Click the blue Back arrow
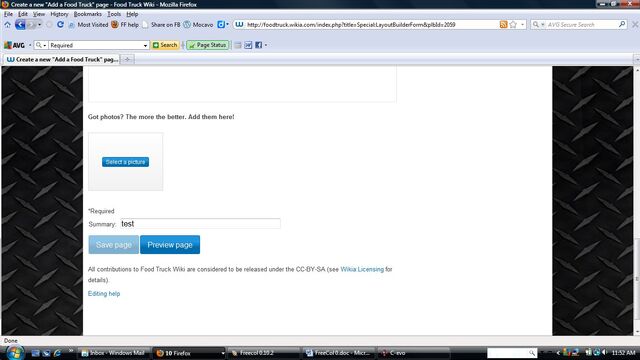Viewport: 640px width, 360px height. pos(20,24)
